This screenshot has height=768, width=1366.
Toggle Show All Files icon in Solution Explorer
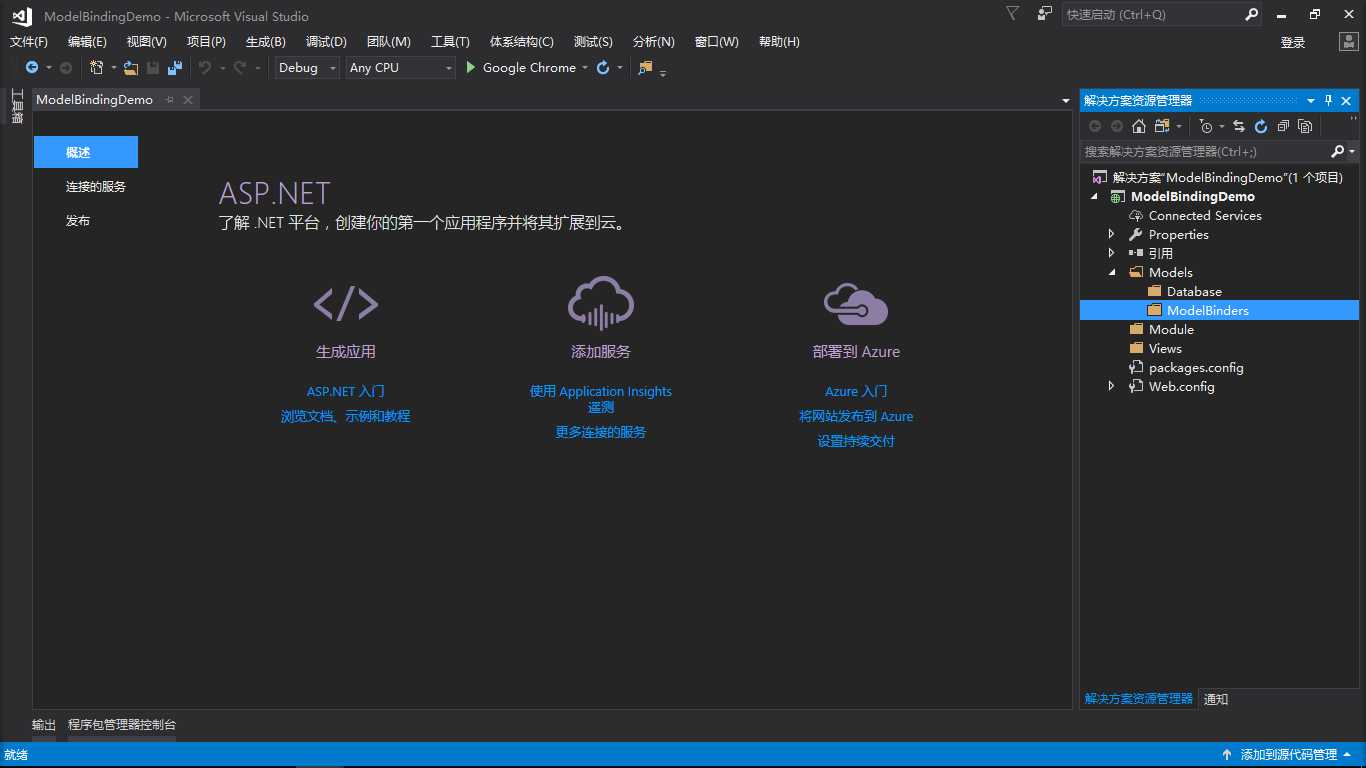(x=1305, y=126)
